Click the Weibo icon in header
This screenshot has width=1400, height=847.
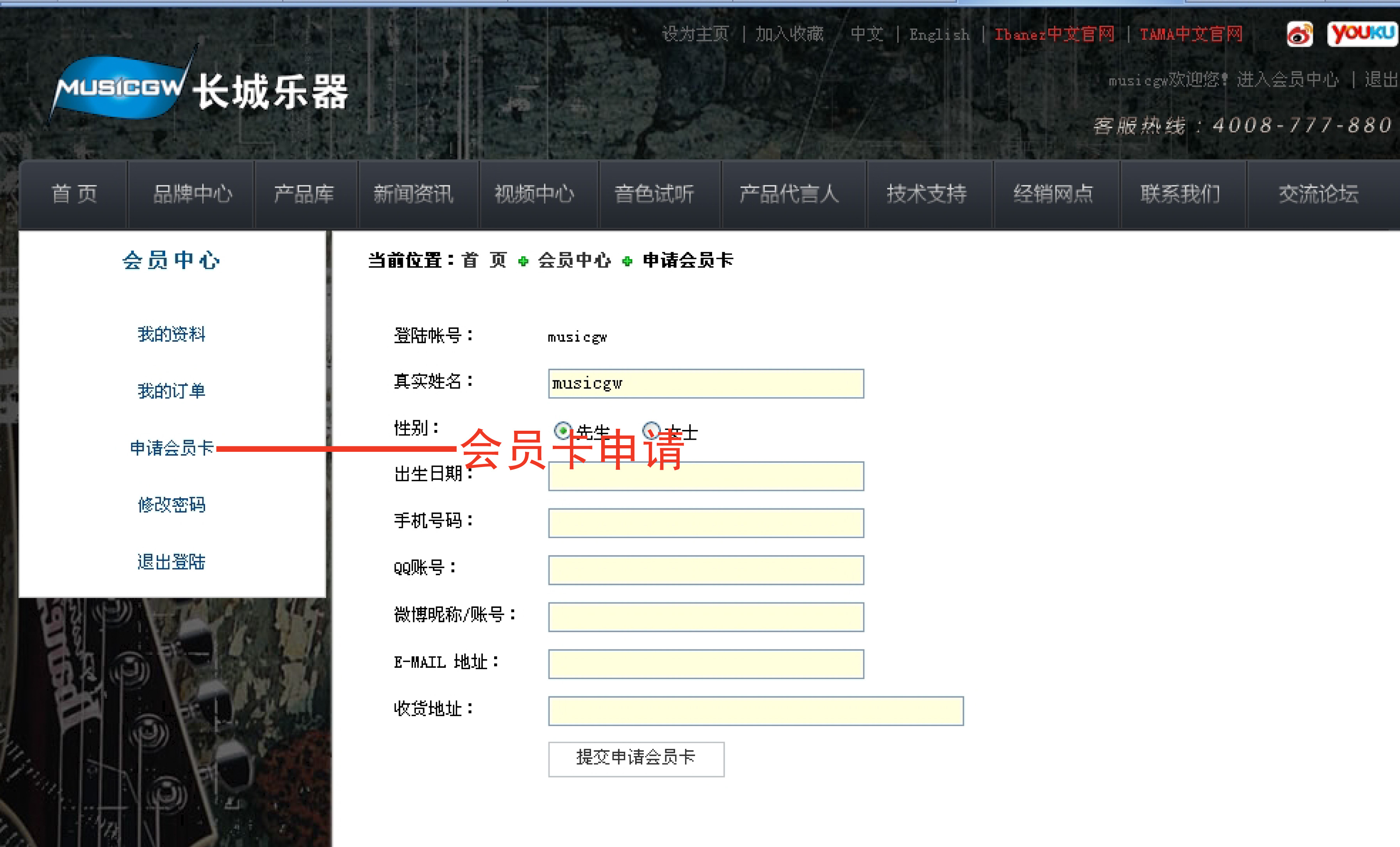coord(1300,35)
